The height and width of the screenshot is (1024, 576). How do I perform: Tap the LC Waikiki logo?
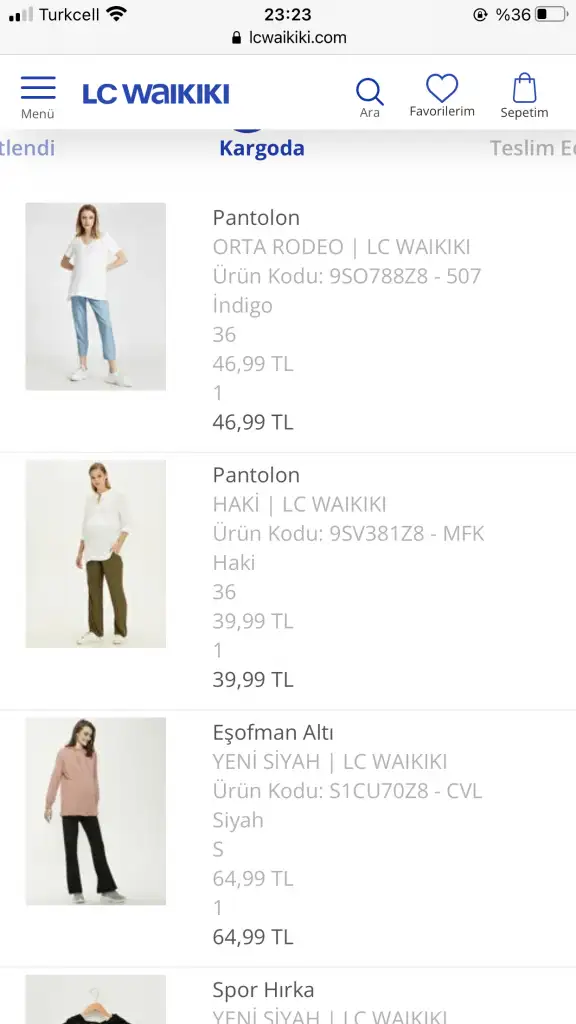(155, 93)
